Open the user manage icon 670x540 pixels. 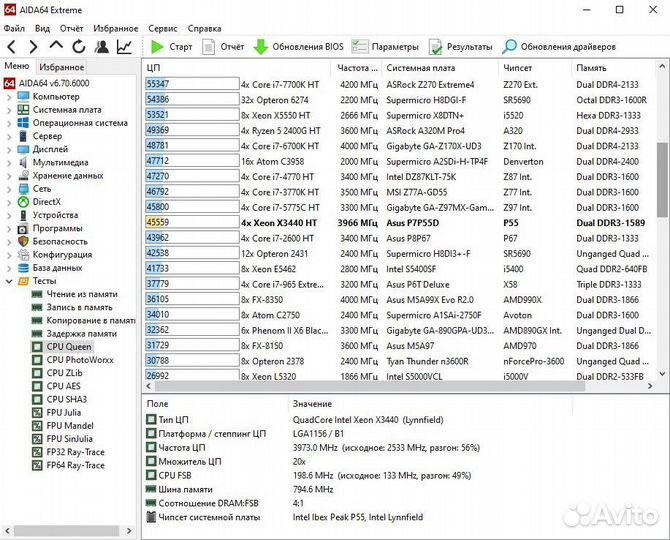[102, 47]
